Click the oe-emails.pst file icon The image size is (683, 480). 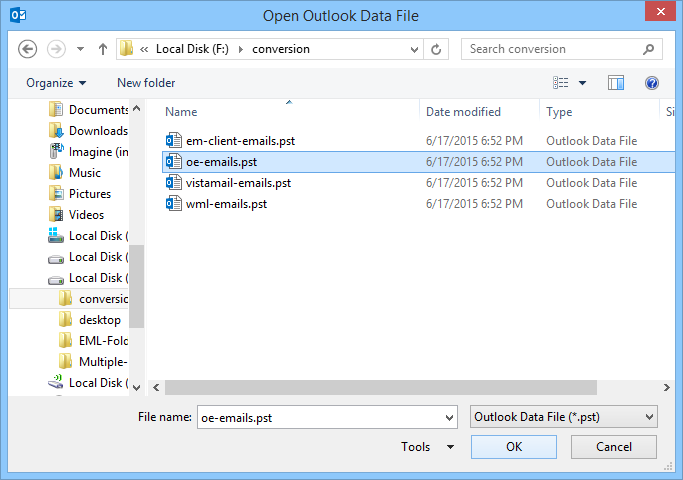[174, 162]
